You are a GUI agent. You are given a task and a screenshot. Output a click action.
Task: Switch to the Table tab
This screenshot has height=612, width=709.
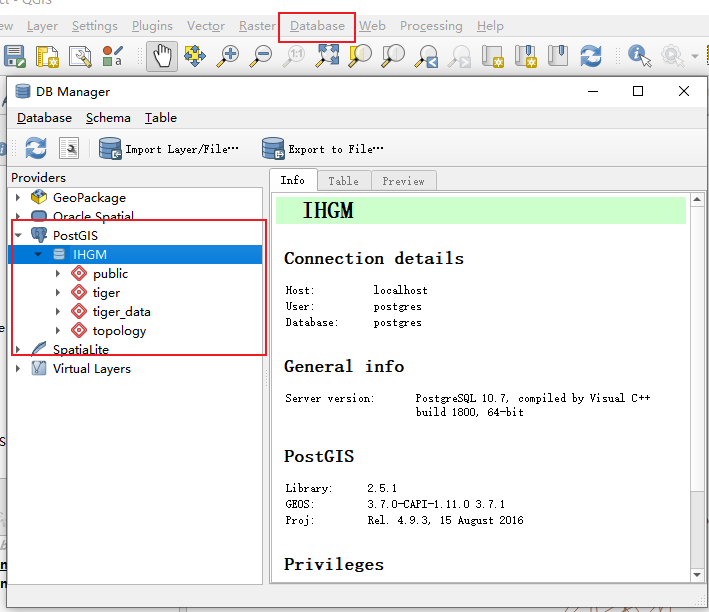pos(344,181)
